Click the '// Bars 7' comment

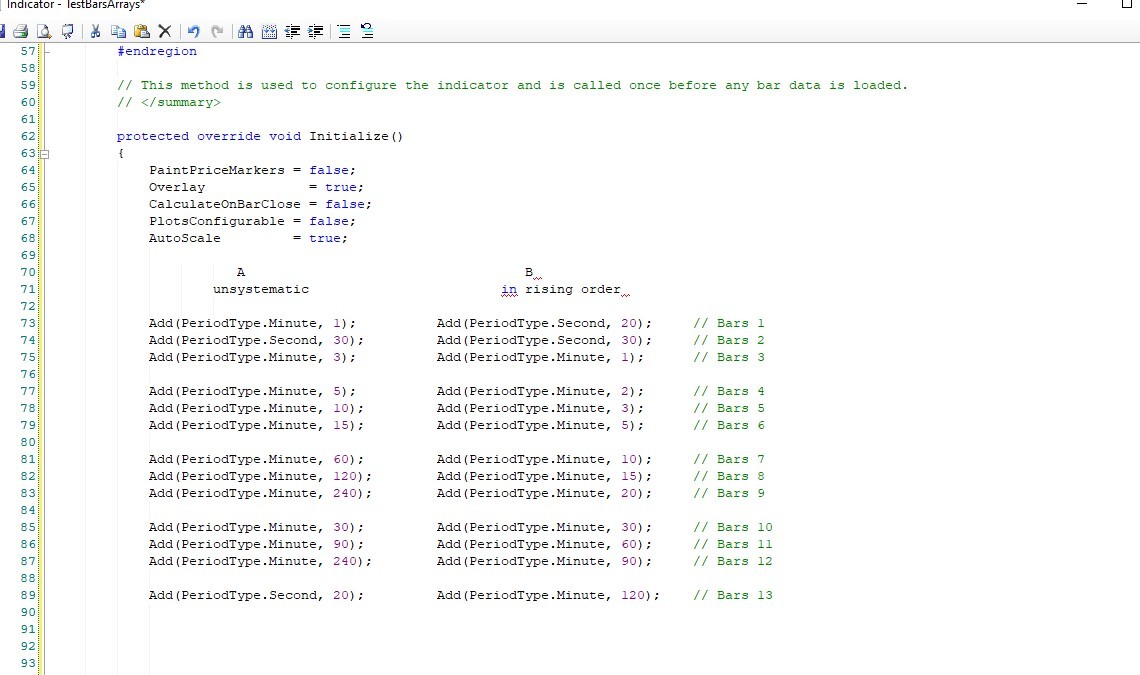(728, 459)
